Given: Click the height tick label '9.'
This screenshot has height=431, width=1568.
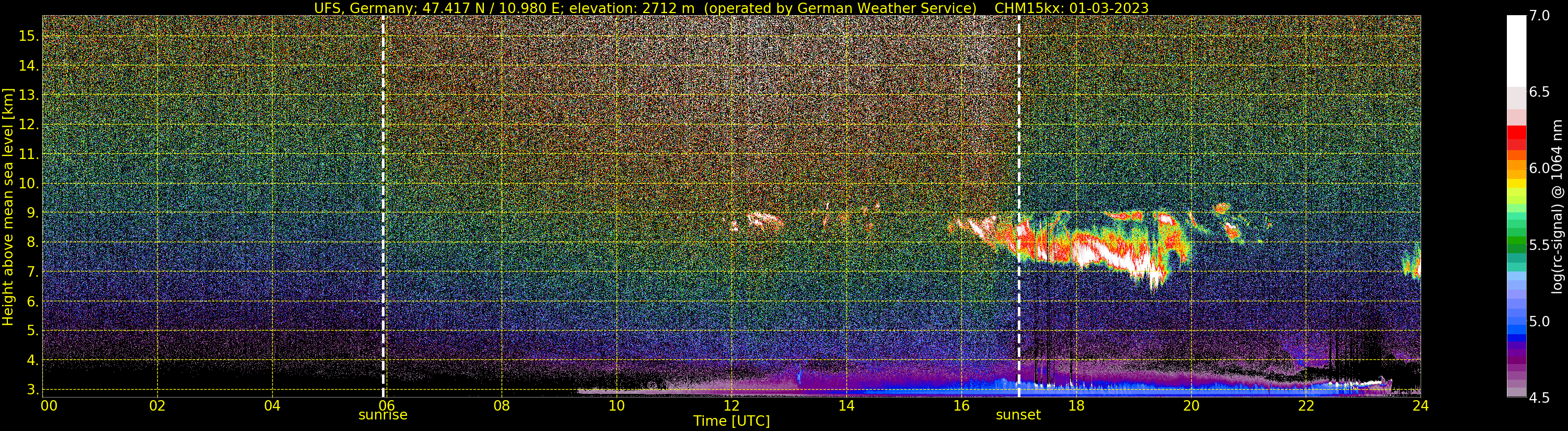Looking at the screenshot, I should 32,213.
